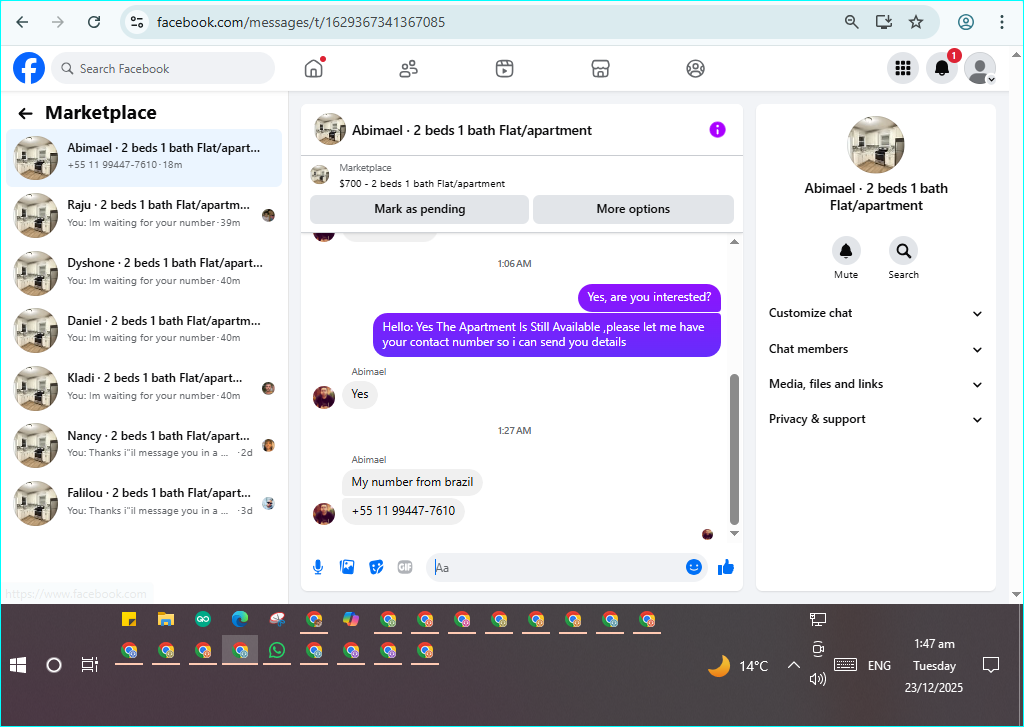The image size is (1024, 727).
Task: Open emoji picker in message box
Action: pos(694,567)
